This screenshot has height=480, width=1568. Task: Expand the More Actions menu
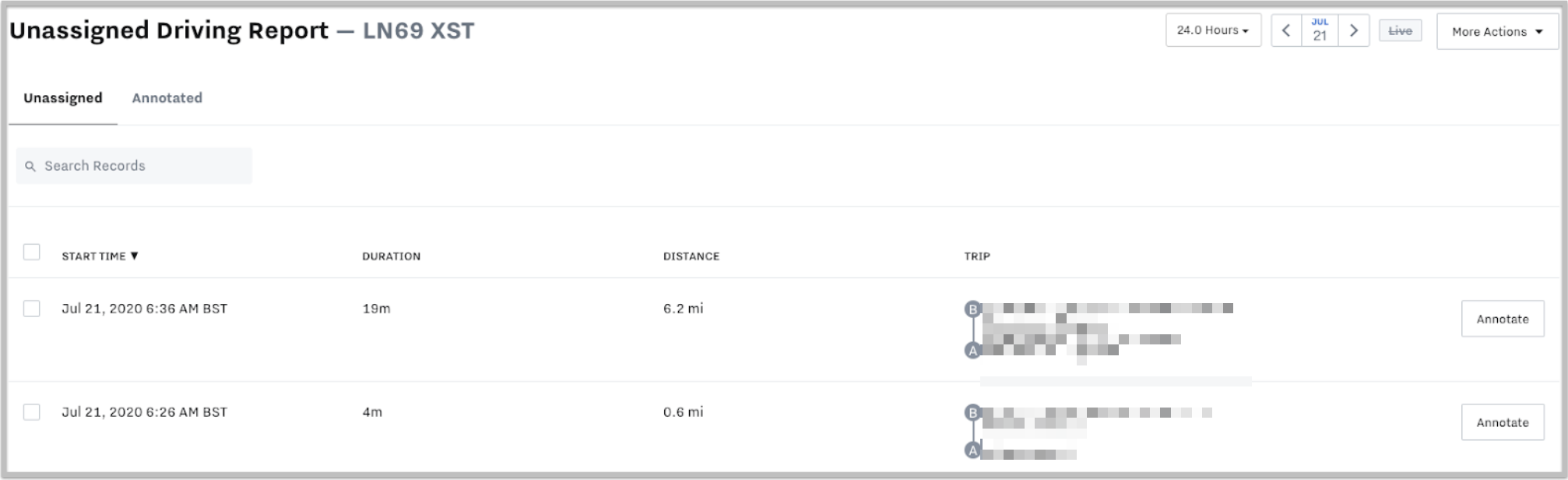coord(1497,32)
